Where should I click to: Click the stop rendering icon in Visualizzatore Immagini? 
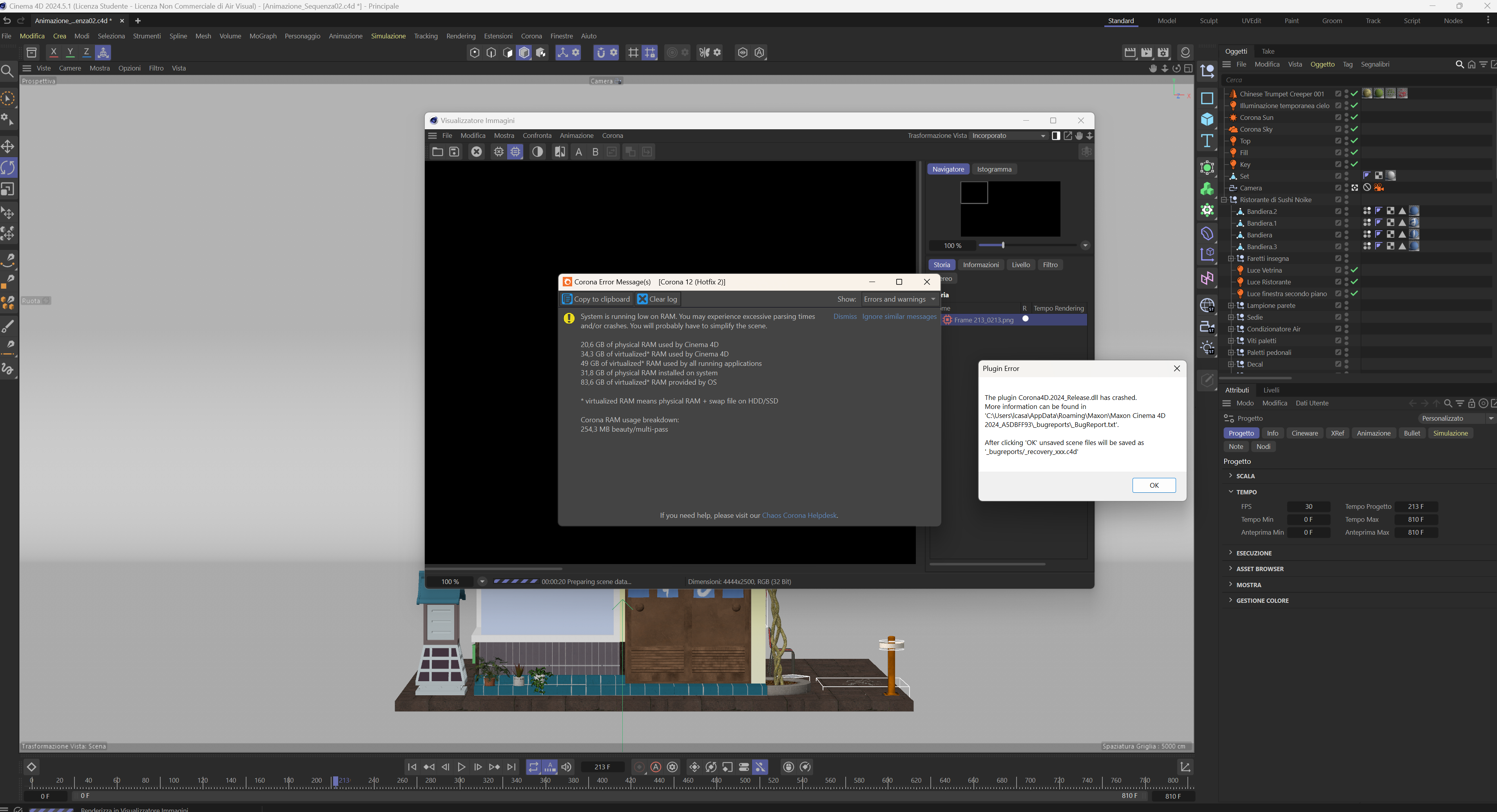click(x=476, y=152)
